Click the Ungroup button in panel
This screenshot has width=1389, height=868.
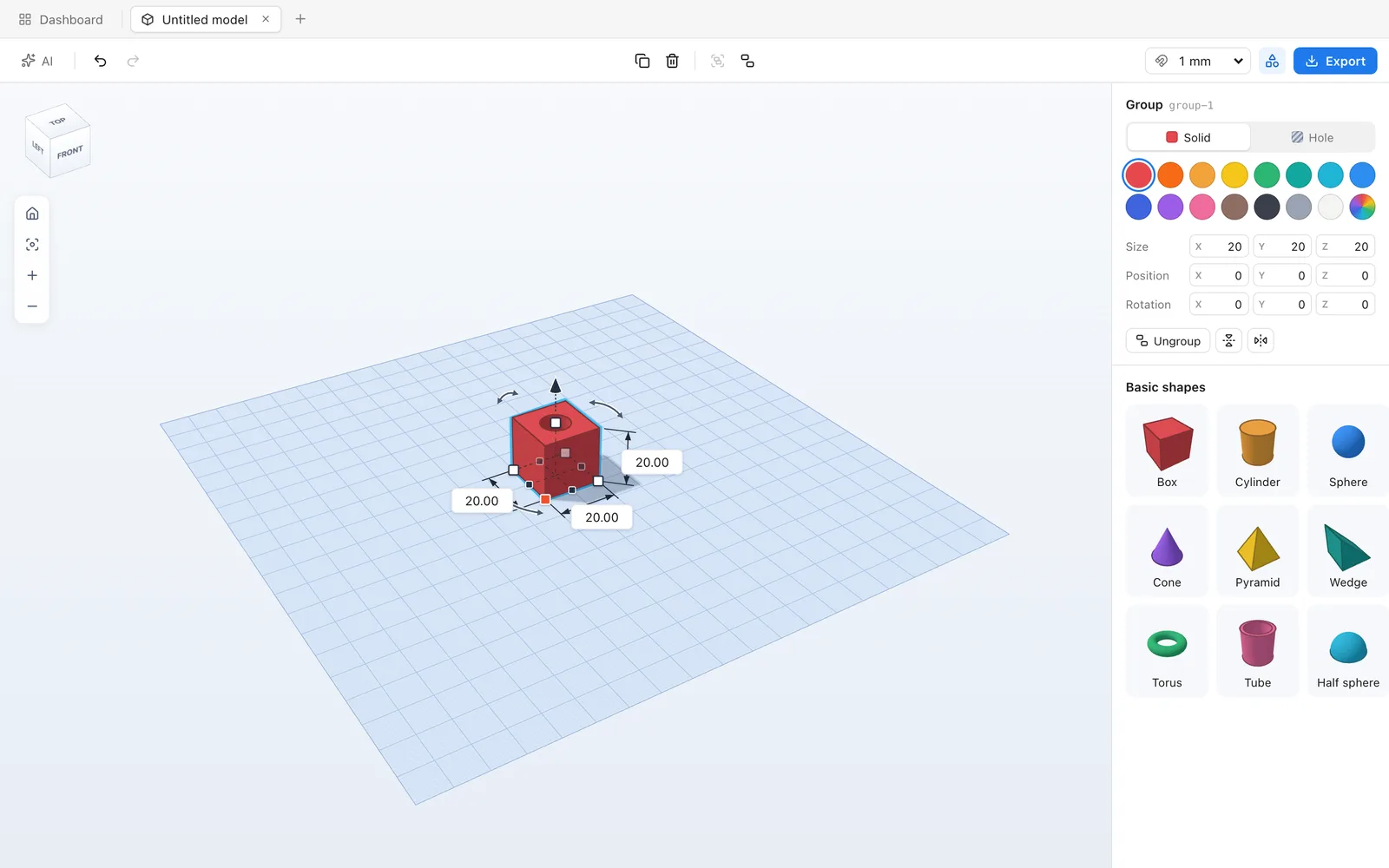tap(1168, 341)
